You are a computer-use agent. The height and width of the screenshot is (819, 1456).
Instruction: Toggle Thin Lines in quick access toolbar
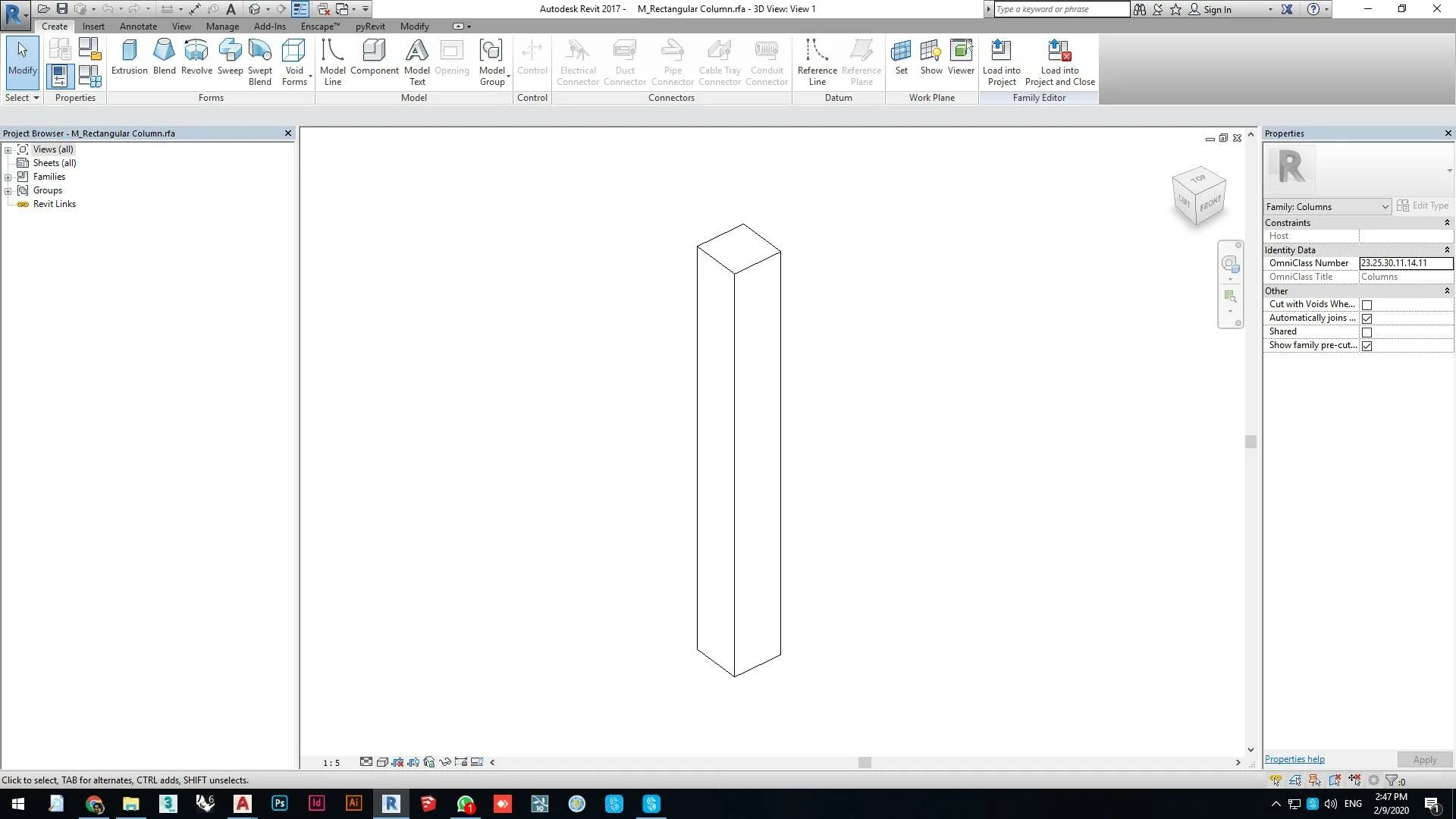pyautogui.click(x=300, y=9)
